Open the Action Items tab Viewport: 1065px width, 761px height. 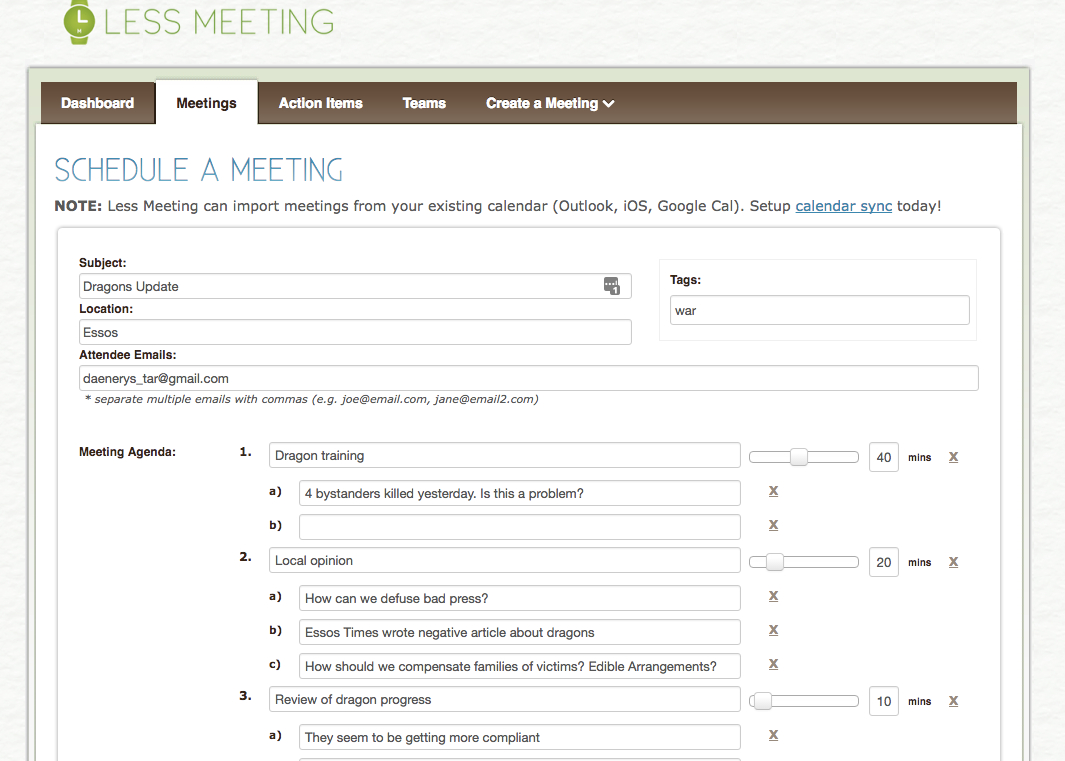(x=320, y=102)
